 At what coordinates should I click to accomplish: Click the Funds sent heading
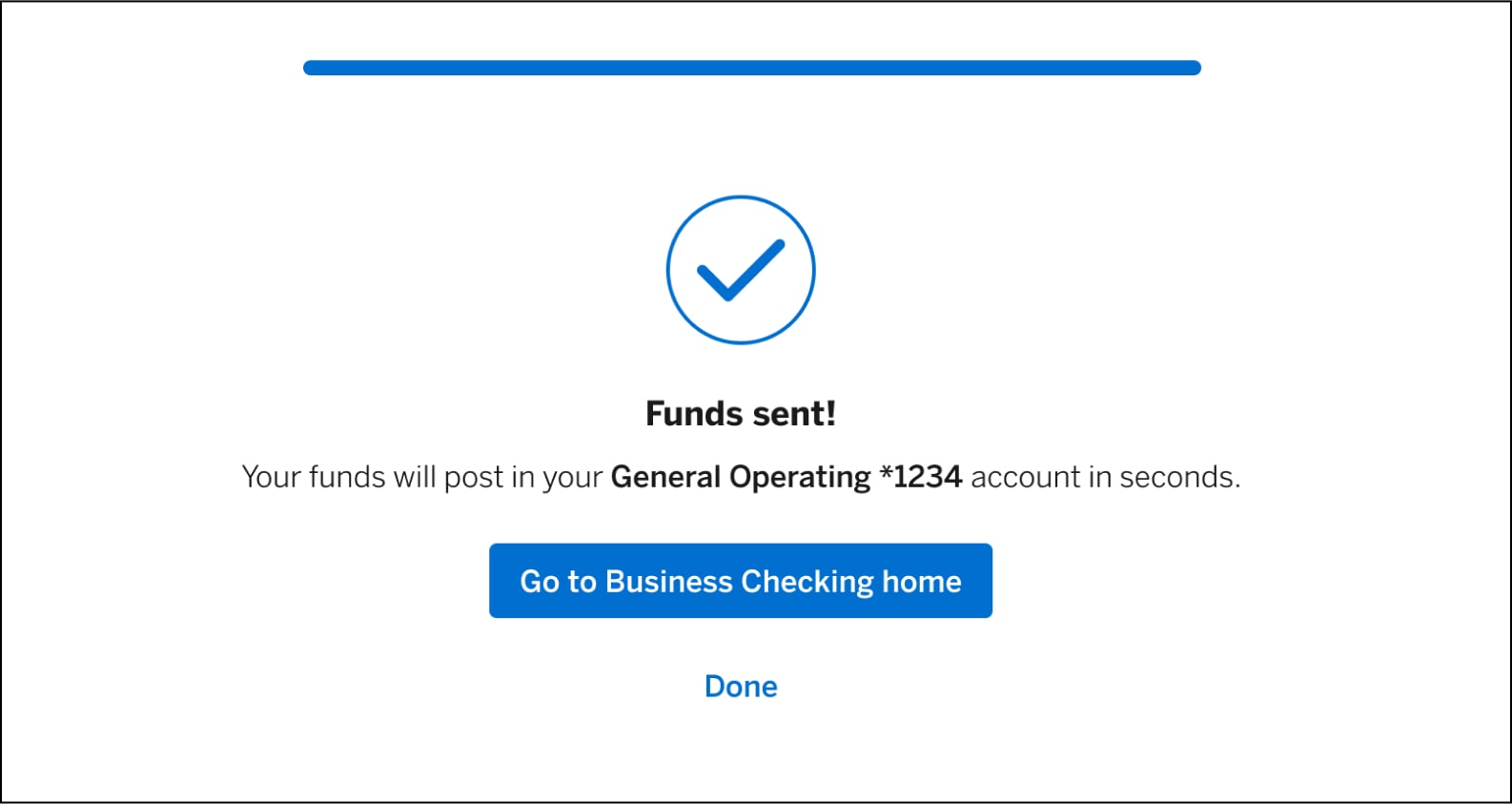(x=741, y=413)
